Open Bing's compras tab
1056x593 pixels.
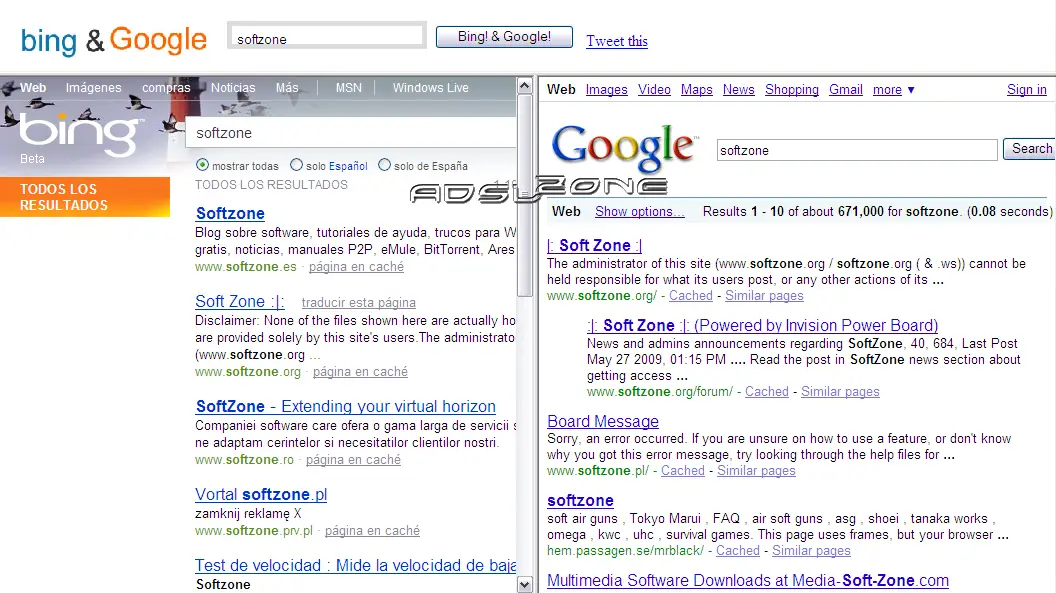(x=166, y=88)
